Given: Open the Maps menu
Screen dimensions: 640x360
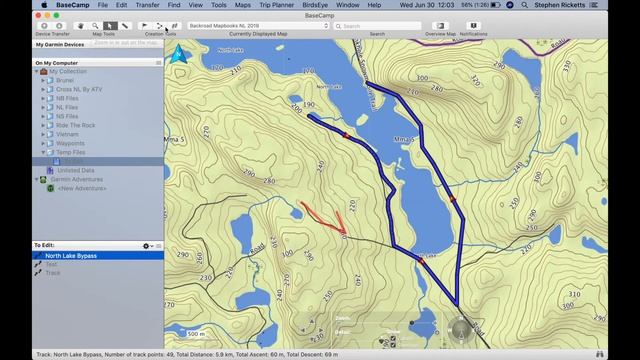Looking at the screenshot, I should 242,5.
